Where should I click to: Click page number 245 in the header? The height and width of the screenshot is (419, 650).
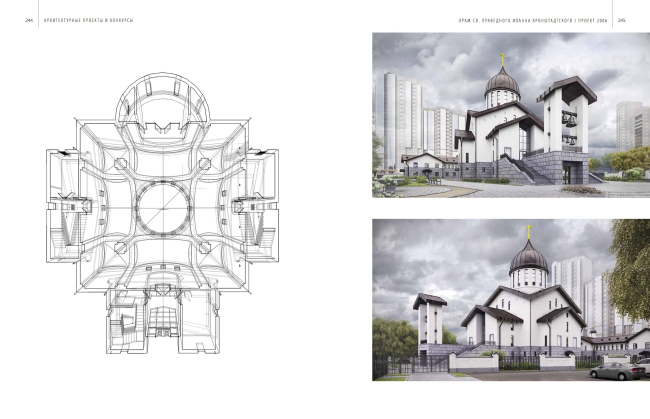click(x=621, y=18)
